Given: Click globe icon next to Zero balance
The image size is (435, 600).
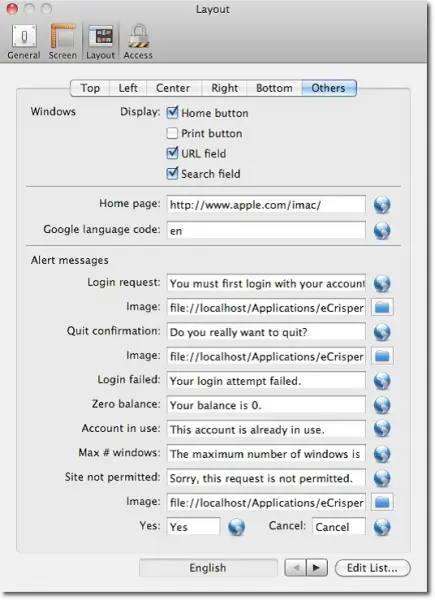Looking at the screenshot, I should [382, 405].
